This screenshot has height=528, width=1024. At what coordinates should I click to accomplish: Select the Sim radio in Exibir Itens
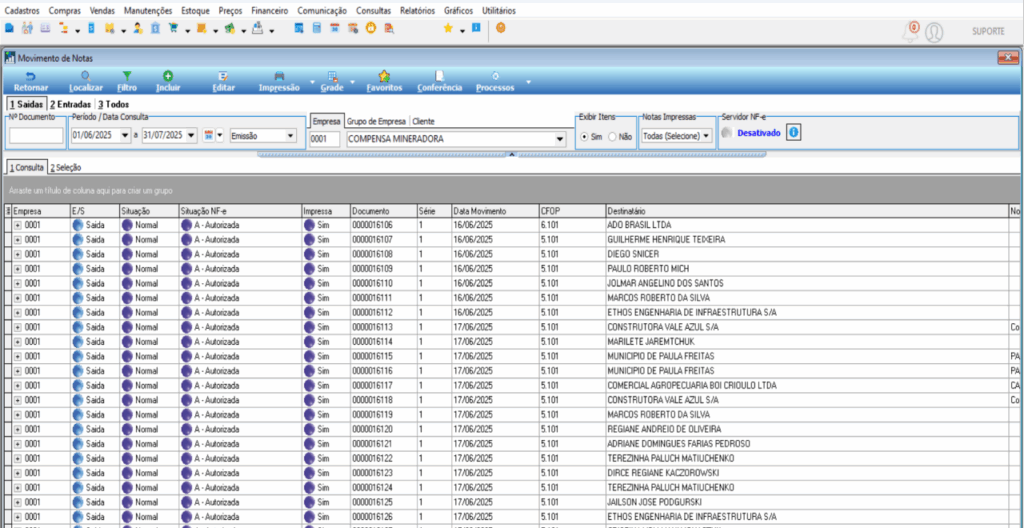point(585,136)
